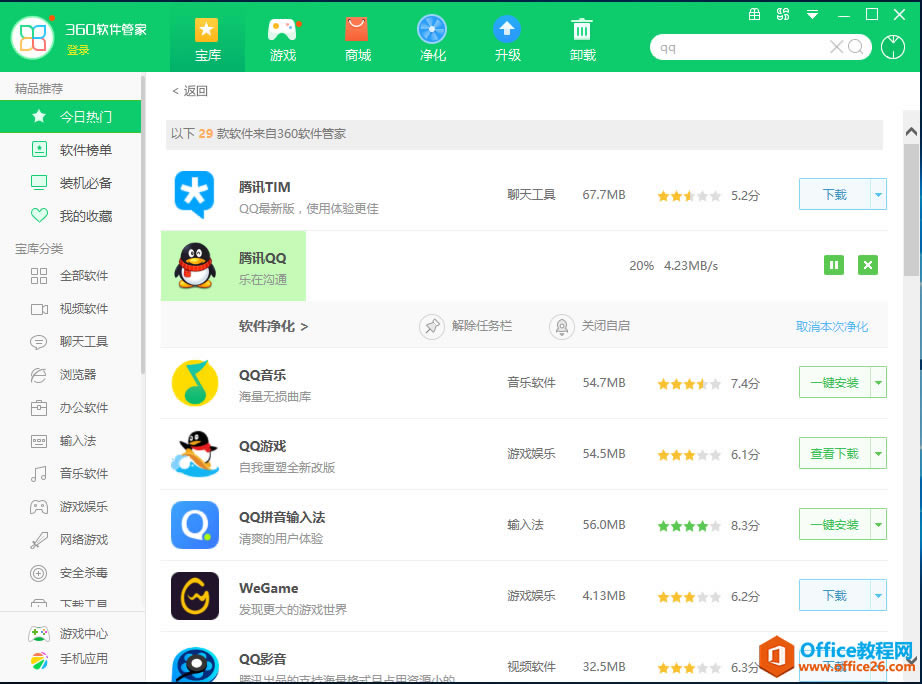Click the QQ拼音输入法 app icon
922x684 pixels.
(195, 525)
